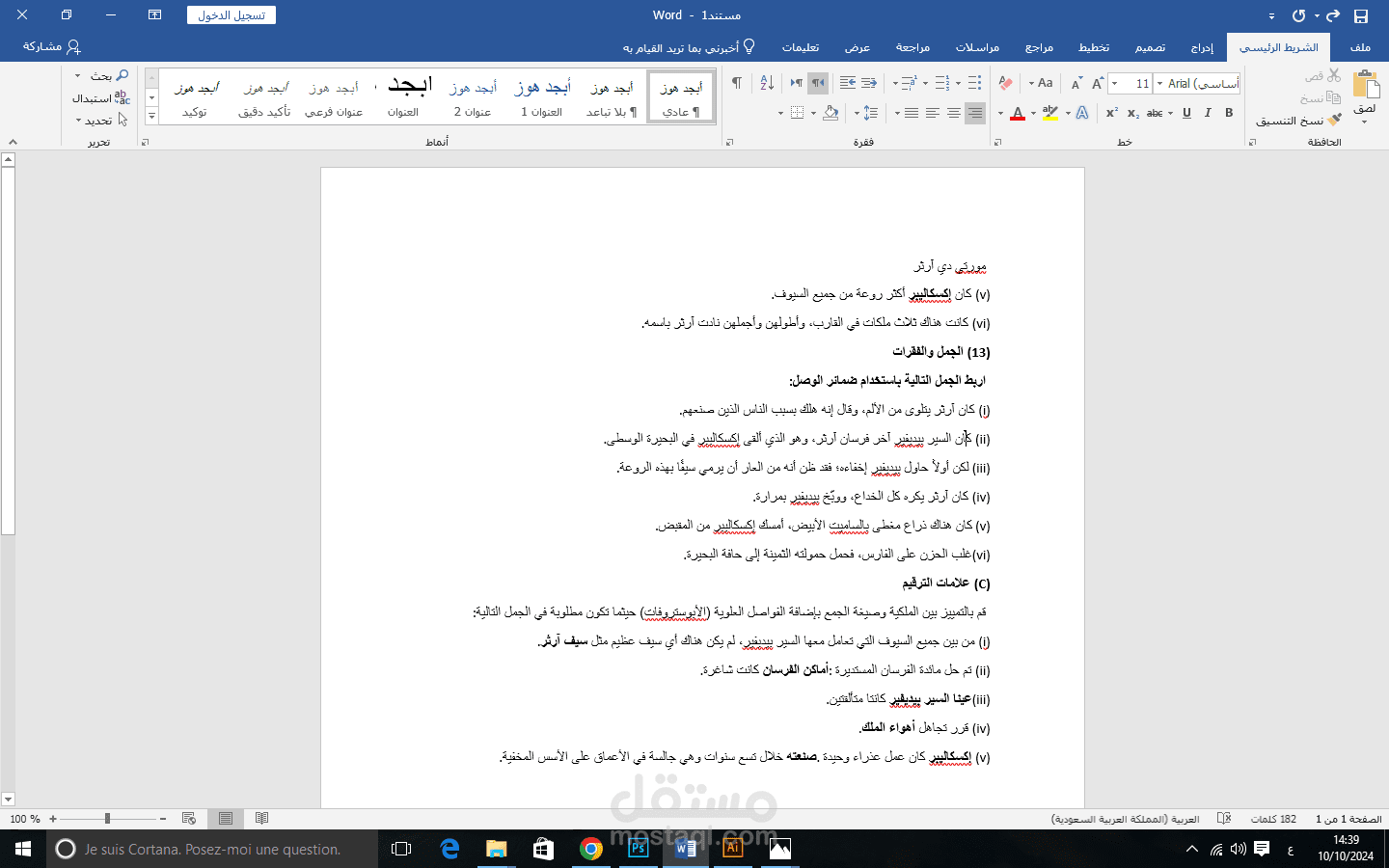Switch to the مراسلات (Mailings) tab
Screen dimensions: 1389x868
coord(977,47)
